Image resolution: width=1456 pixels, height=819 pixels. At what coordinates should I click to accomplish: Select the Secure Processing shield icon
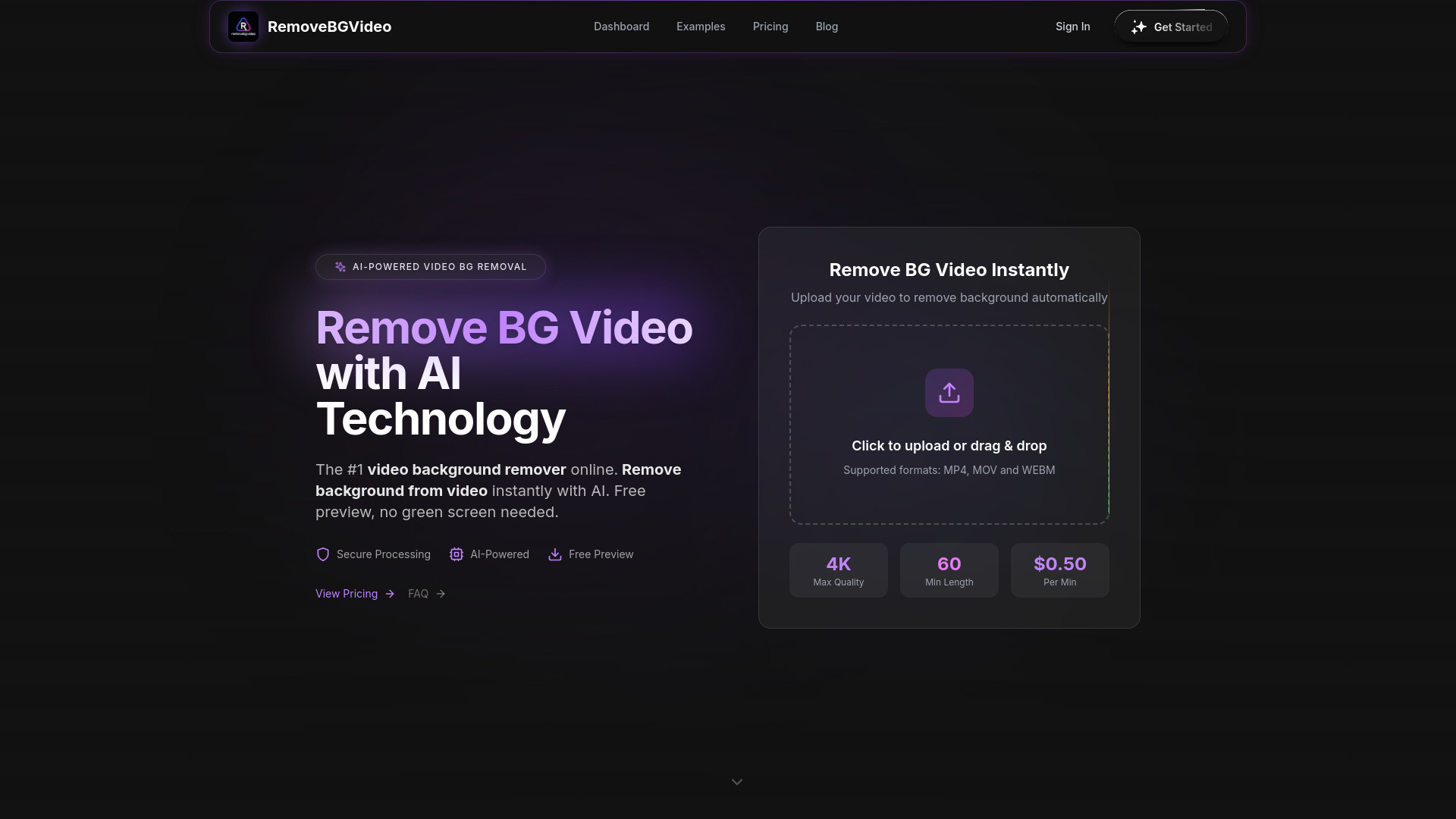coord(323,554)
